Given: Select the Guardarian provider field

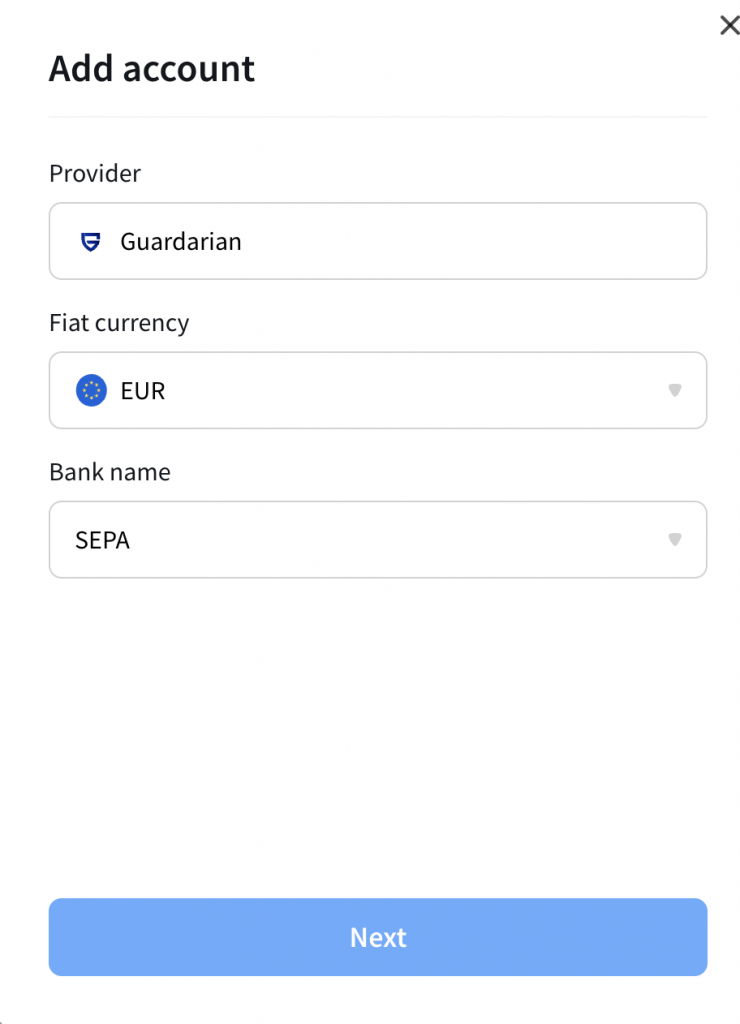Looking at the screenshot, I should (378, 241).
